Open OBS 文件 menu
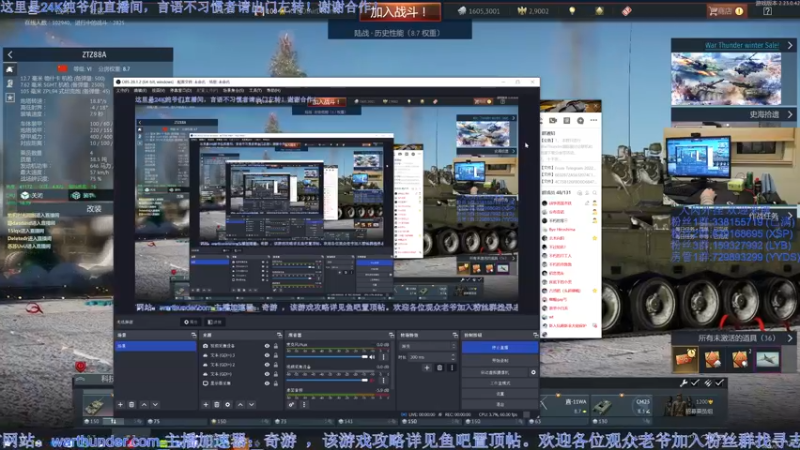The width and height of the screenshot is (800, 450). (x=122, y=90)
